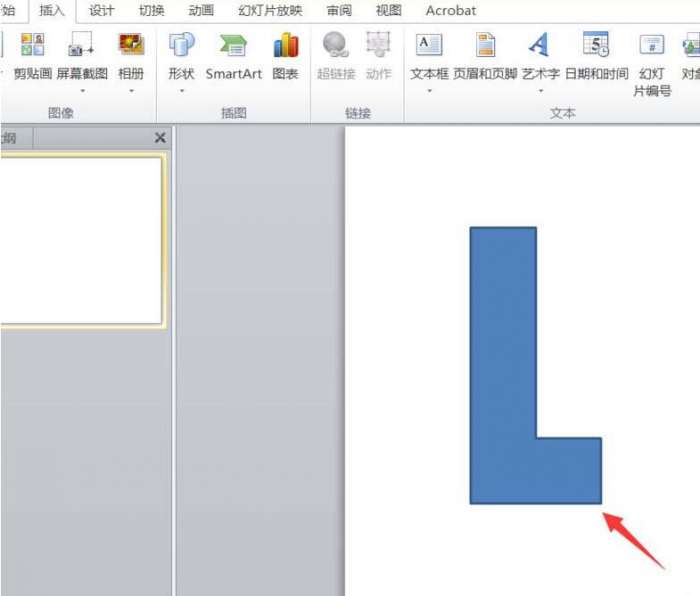Open Header and Footer (页眉和页脚)
The width and height of the screenshot is (700, 596).
[485, 56]
